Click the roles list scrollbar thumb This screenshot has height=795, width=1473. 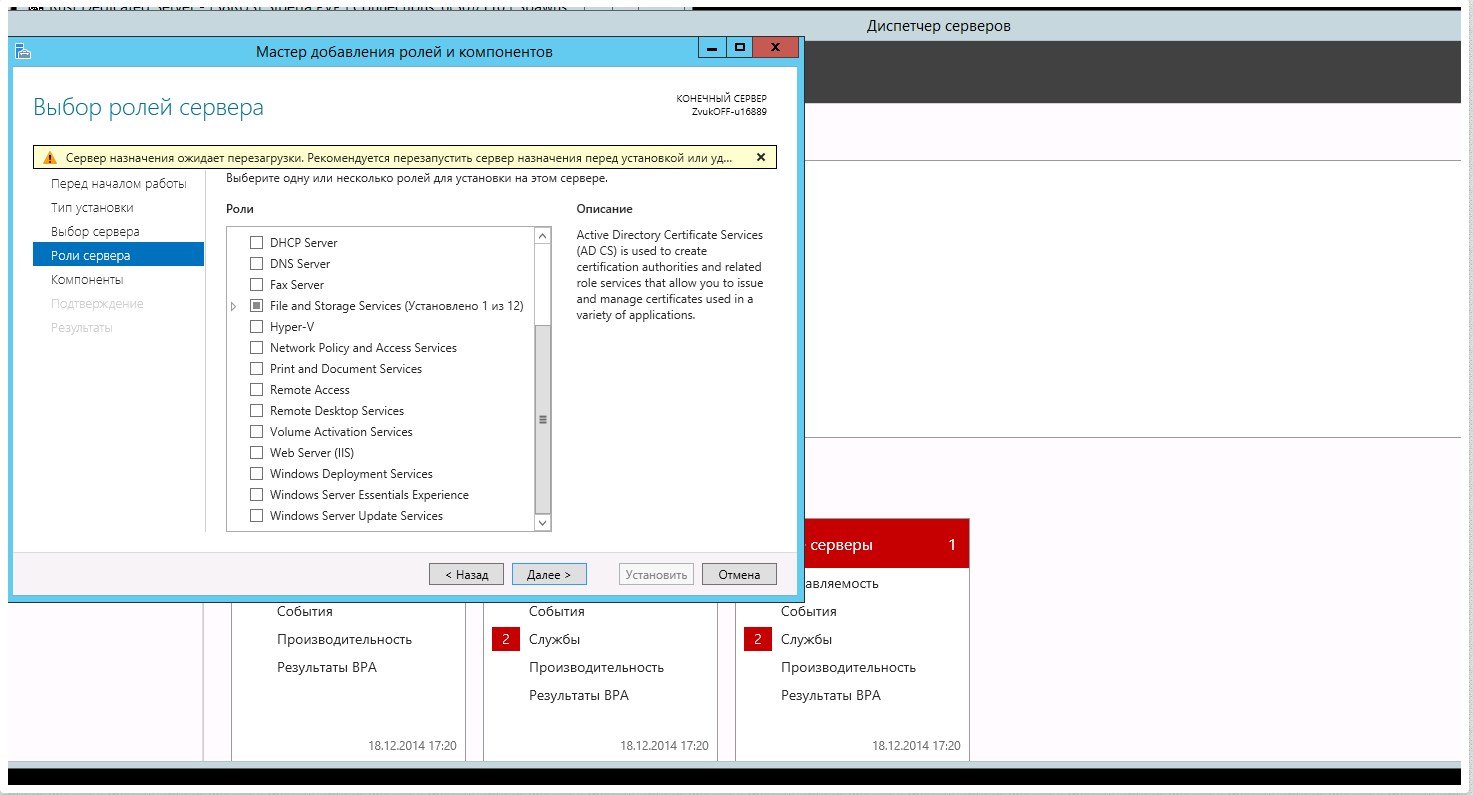(x=543, y=420)
